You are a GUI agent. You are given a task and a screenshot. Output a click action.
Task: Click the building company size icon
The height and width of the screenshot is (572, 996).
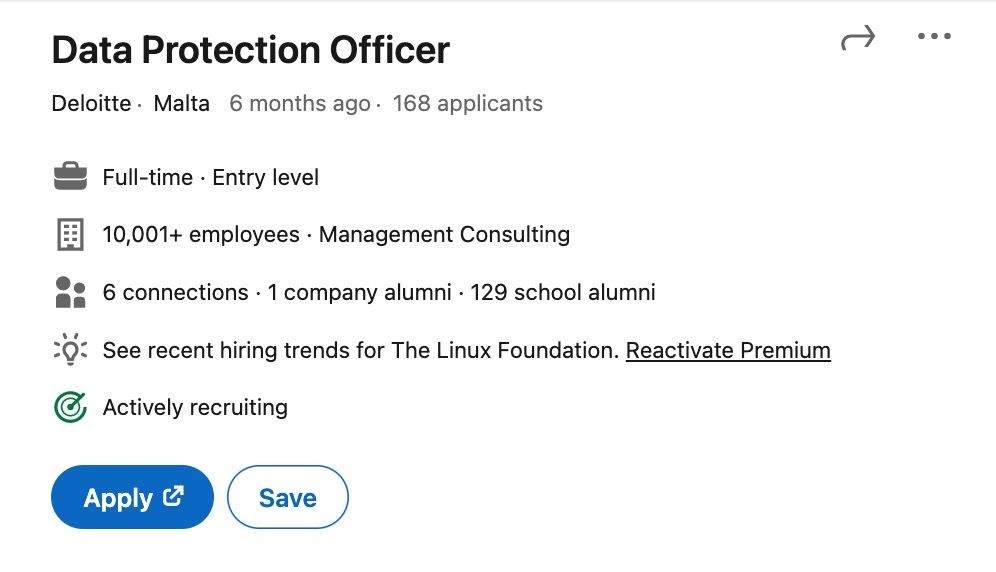(x=70, y=235)
